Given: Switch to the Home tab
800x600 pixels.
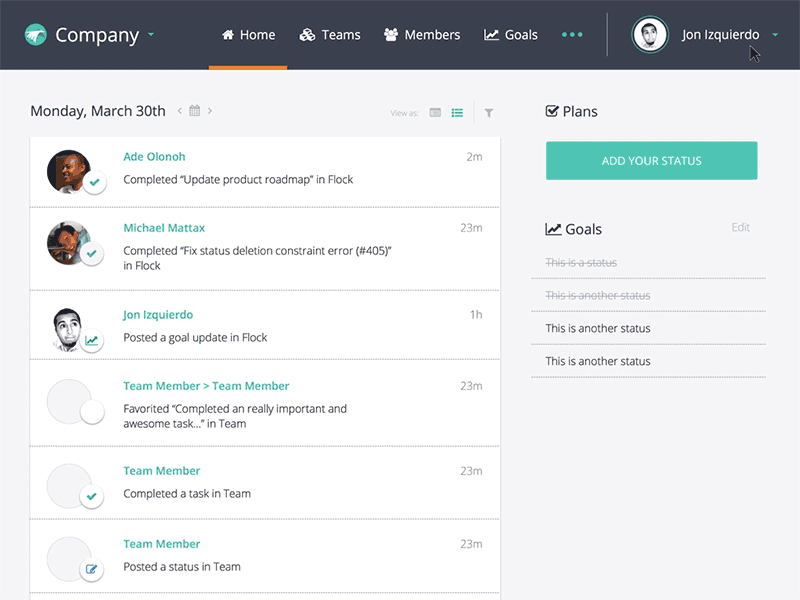Looking at the screenshot, I should [x=248, y=34].
